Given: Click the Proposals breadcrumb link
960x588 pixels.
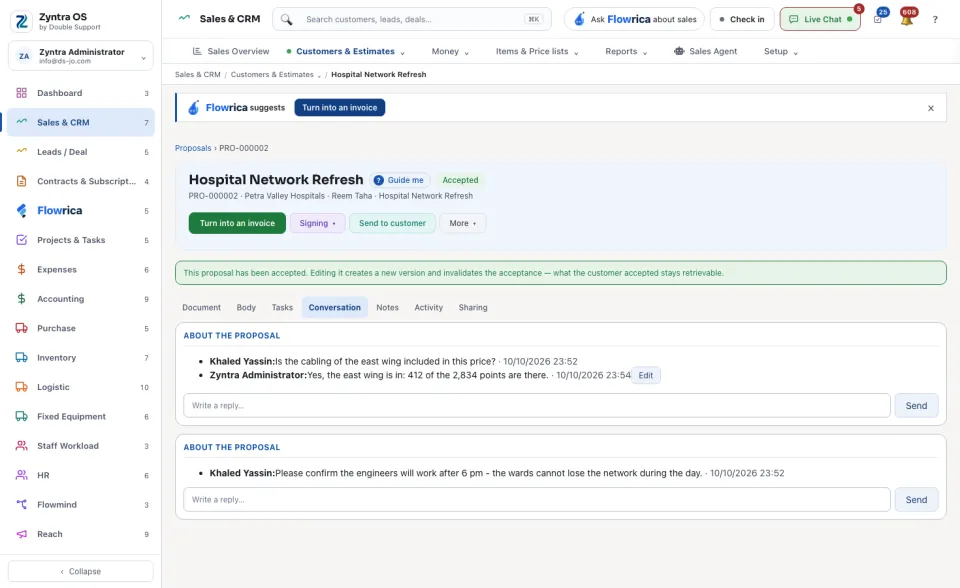Looking at the screenshot, I should pos(193,148).
